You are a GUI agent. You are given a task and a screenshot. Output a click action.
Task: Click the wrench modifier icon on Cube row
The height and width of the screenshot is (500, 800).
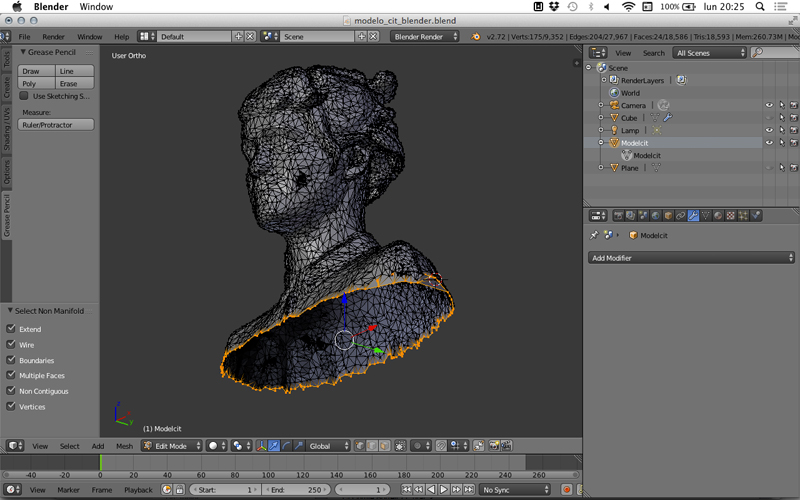(x=668, y=118)
